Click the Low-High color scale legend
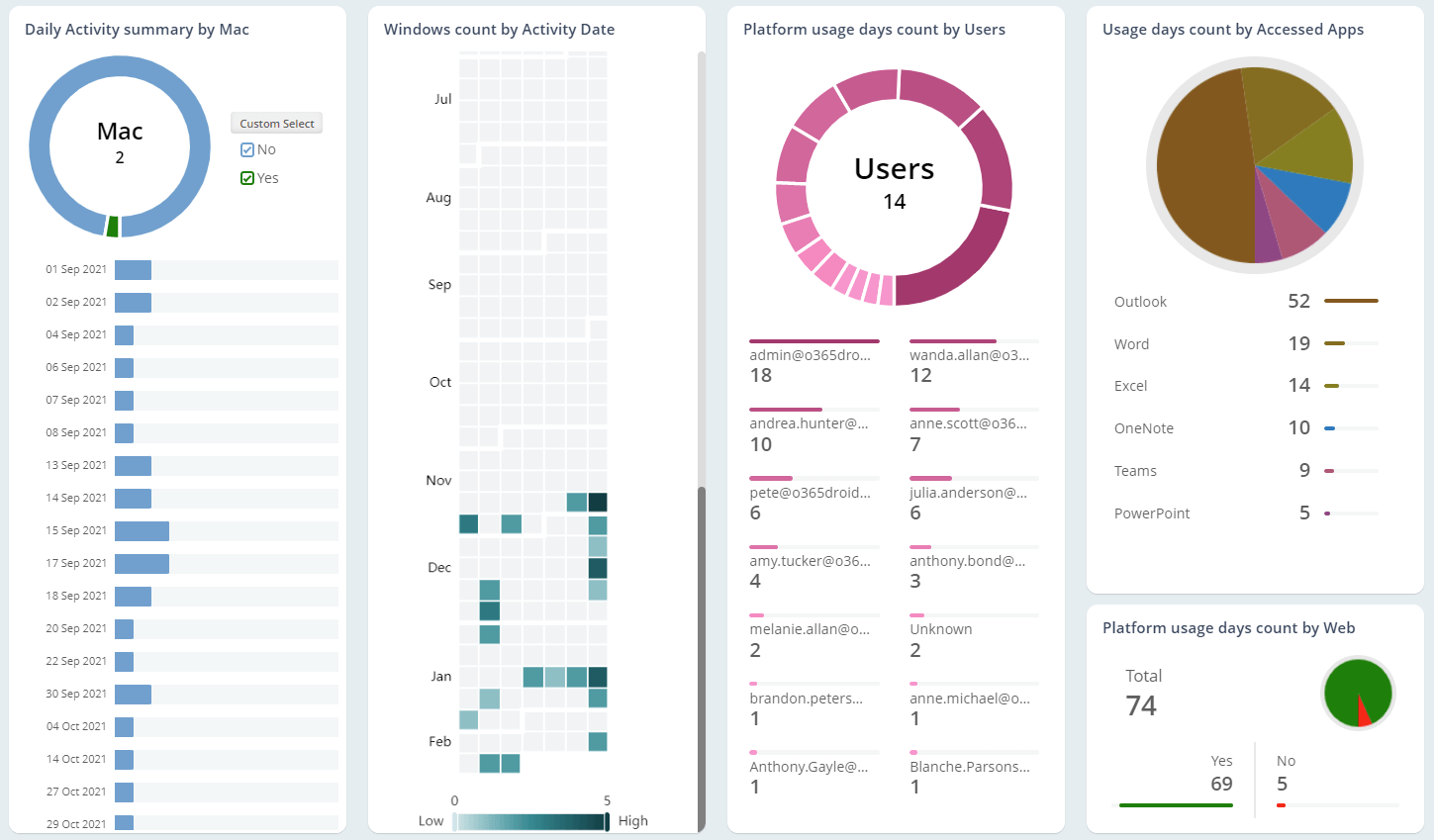Viewport: 1434px width, 840px height. click(530, 820)
